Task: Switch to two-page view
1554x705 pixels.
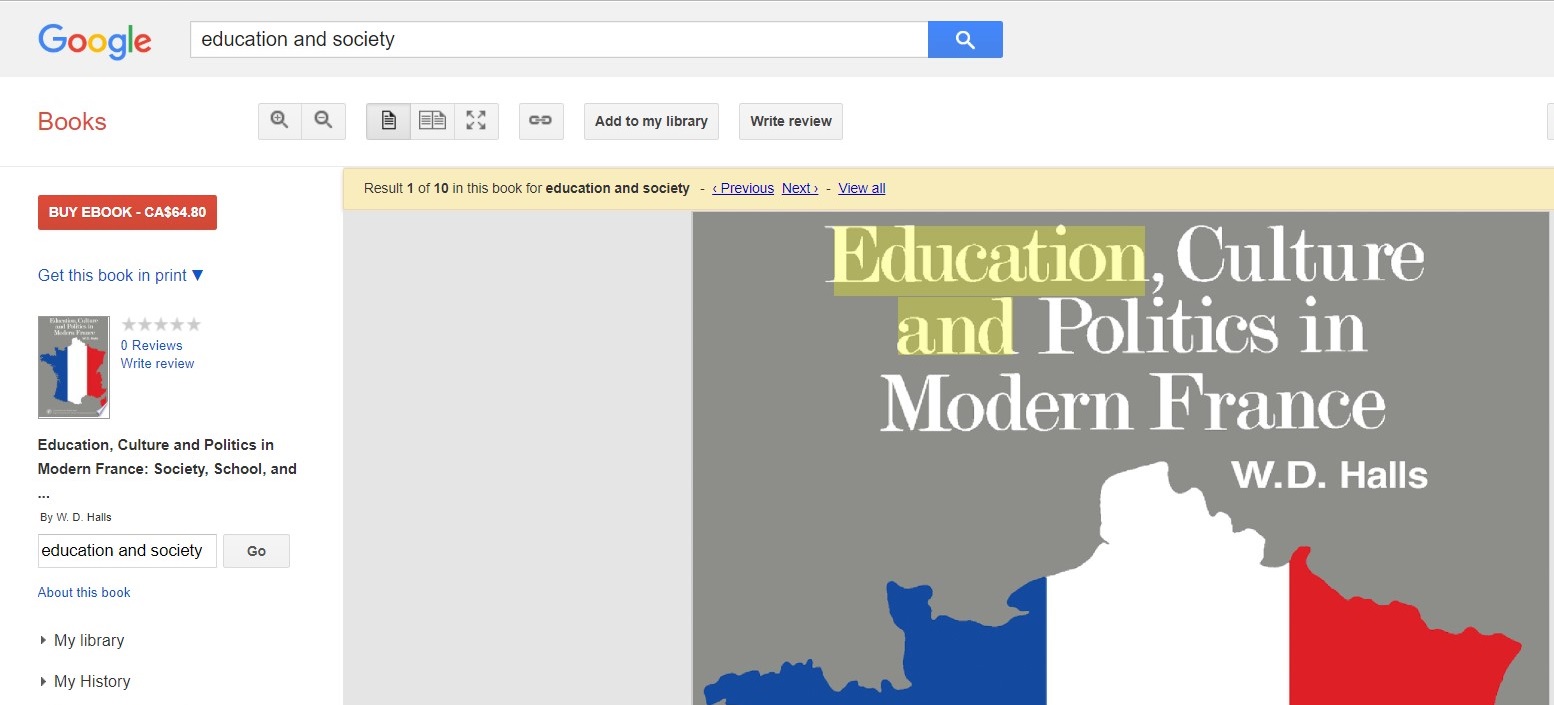Action: coord(432,120)
